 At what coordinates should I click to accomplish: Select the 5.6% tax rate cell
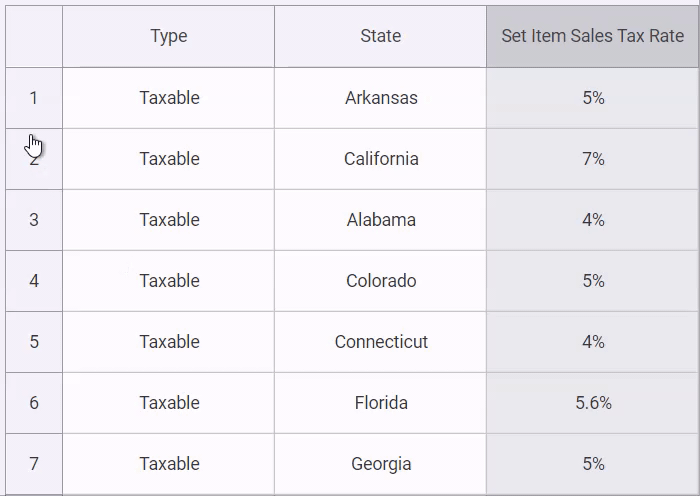pyautogui.click(x=593, y=403)
